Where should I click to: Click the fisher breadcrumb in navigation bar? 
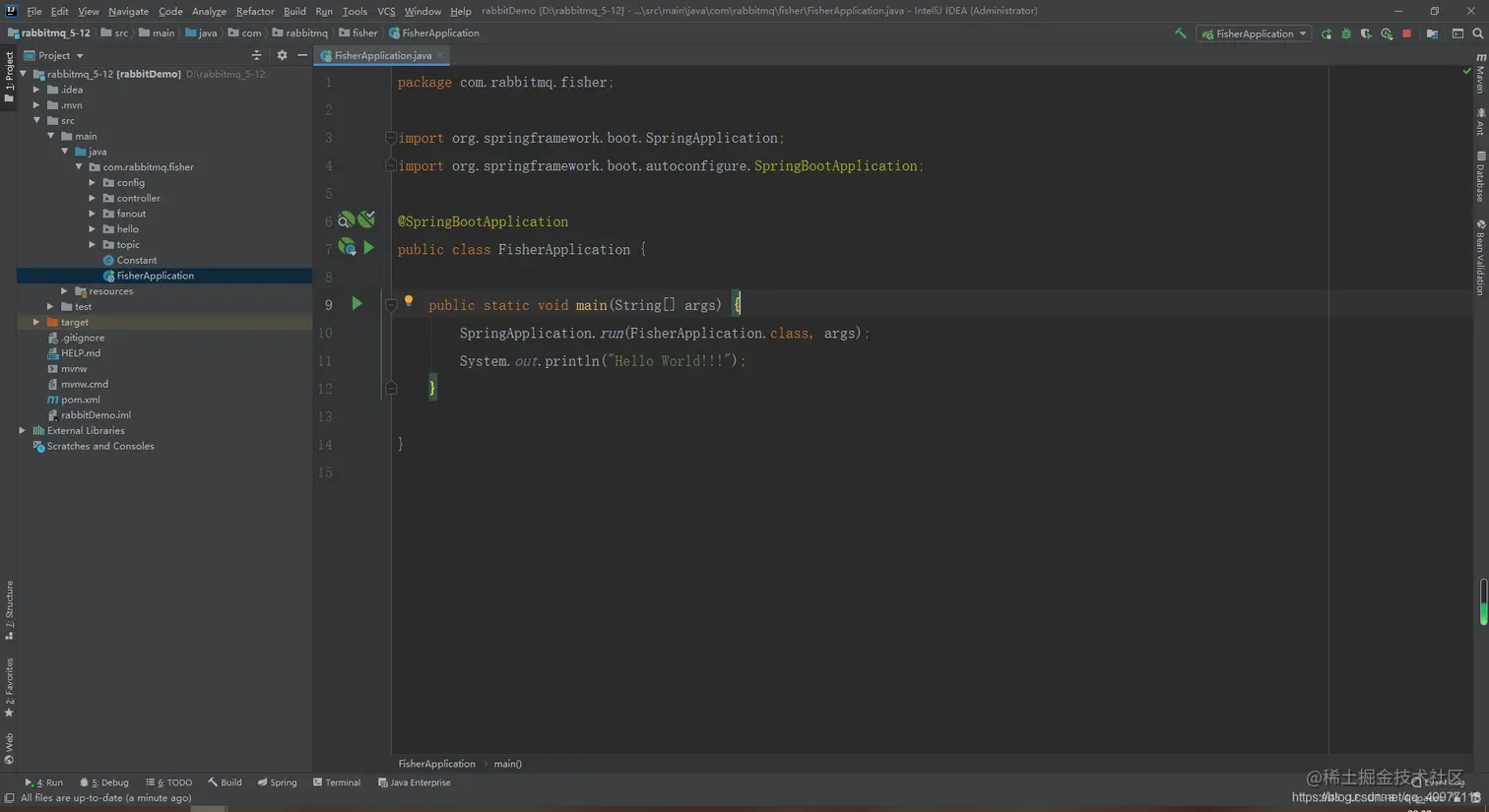(358, 33)
